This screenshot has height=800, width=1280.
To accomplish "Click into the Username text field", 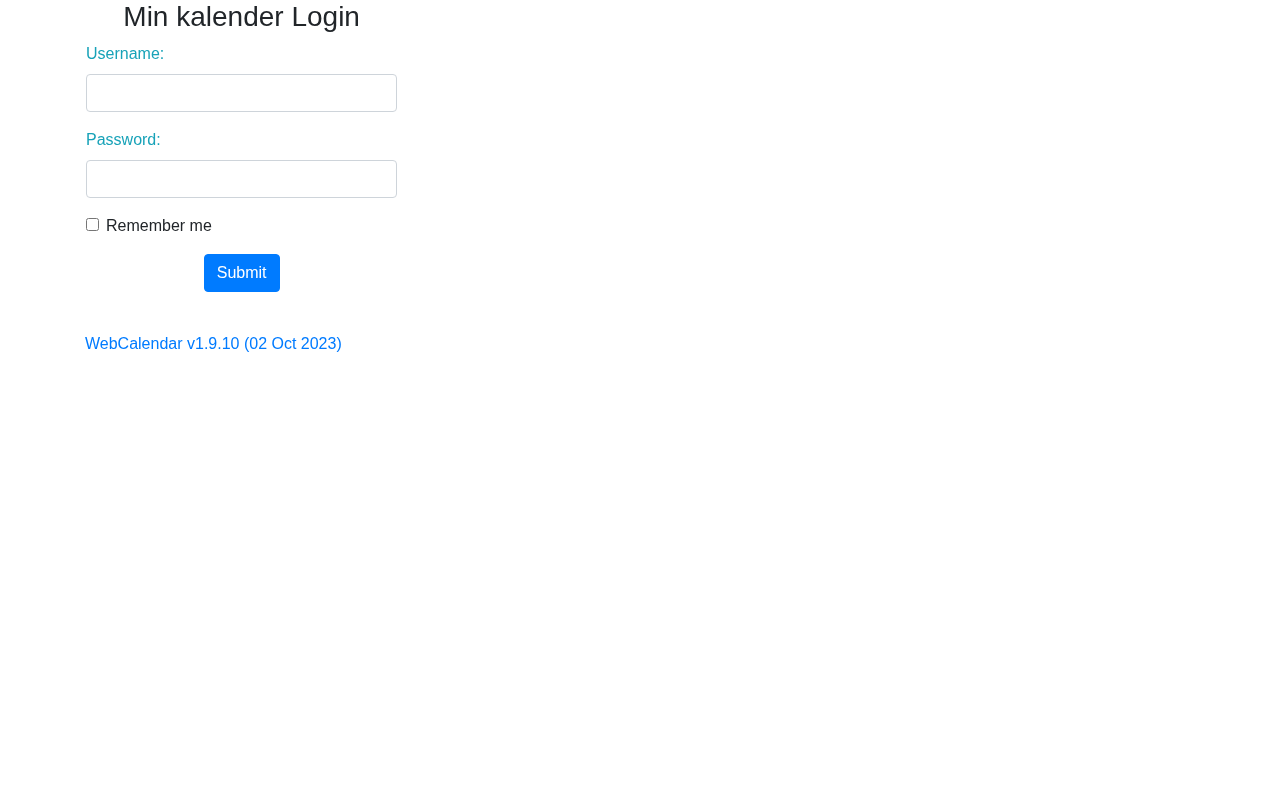I will [241, 93].
